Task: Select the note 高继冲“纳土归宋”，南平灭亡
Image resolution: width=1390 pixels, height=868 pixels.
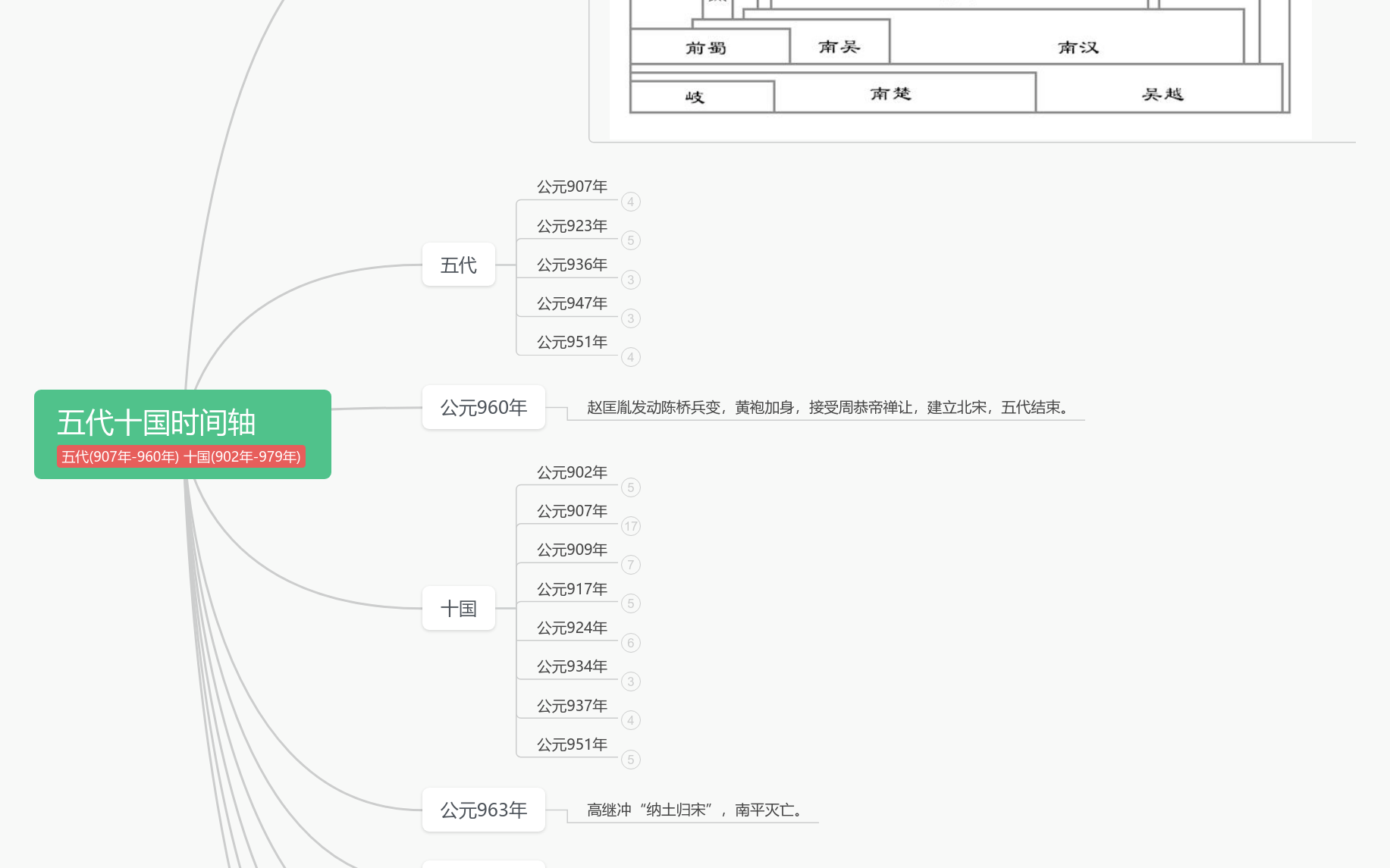Action: 693,810
